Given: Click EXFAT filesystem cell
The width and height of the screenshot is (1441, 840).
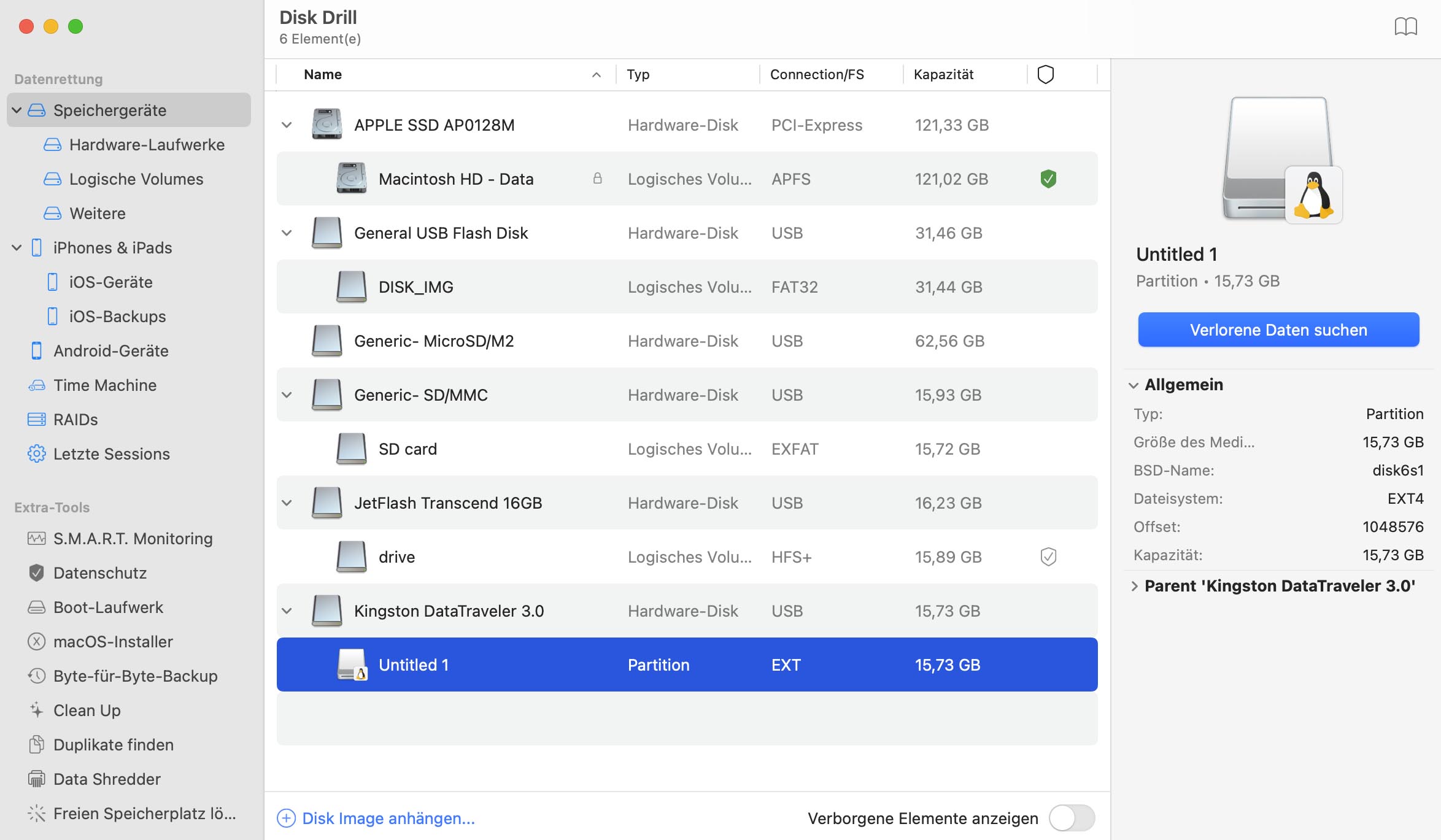Looking at the screenshot, I should [794, 449].
